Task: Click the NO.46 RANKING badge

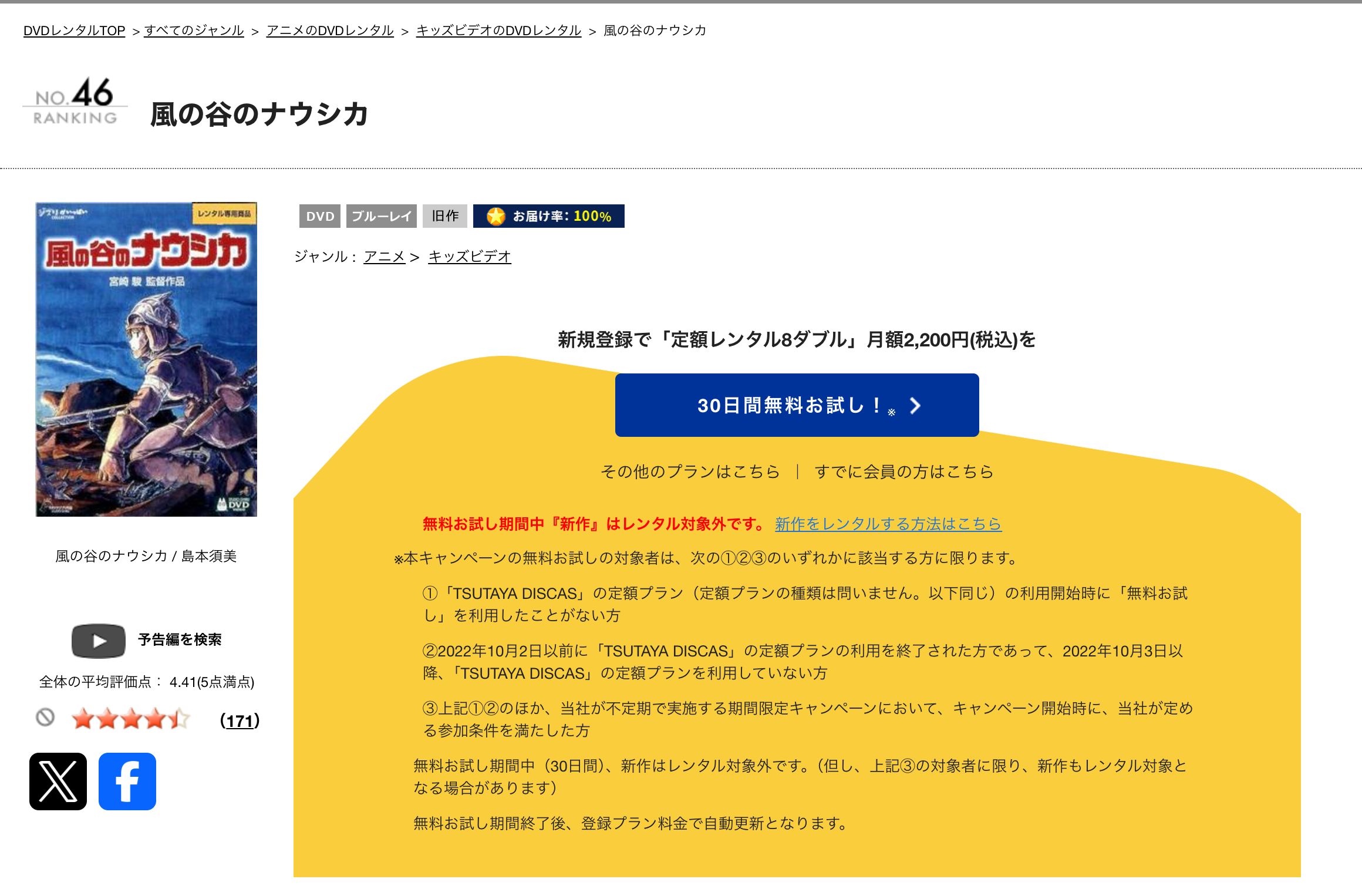Action: [75, 101]
